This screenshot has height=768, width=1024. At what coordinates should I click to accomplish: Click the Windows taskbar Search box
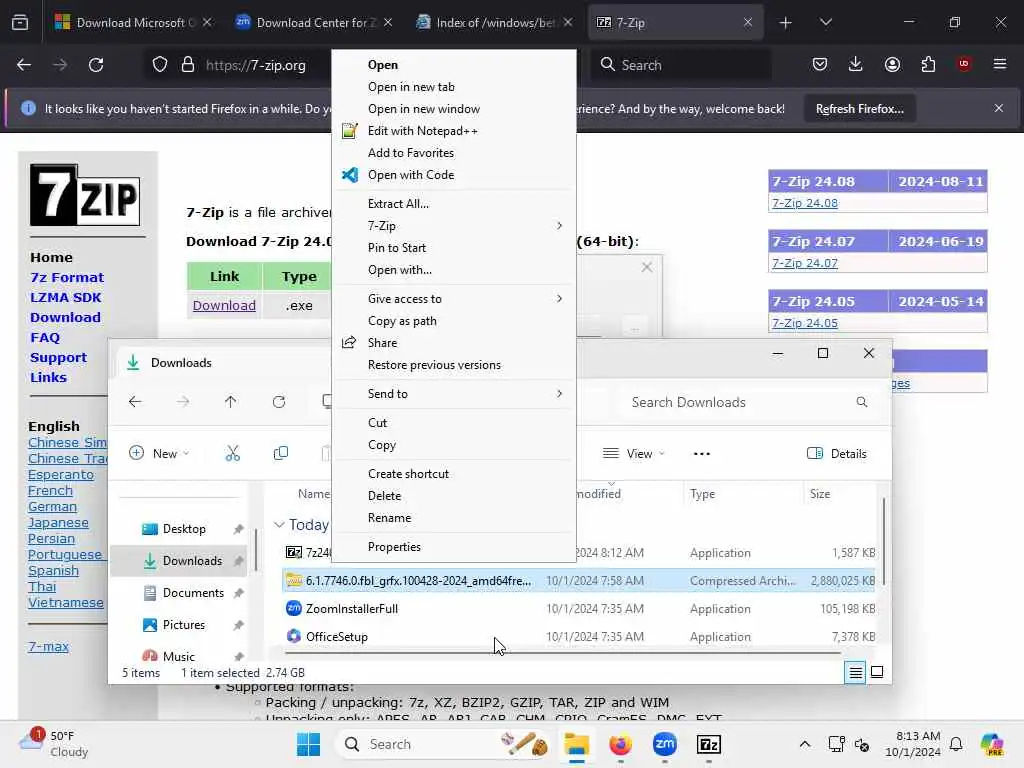[445, 744]
